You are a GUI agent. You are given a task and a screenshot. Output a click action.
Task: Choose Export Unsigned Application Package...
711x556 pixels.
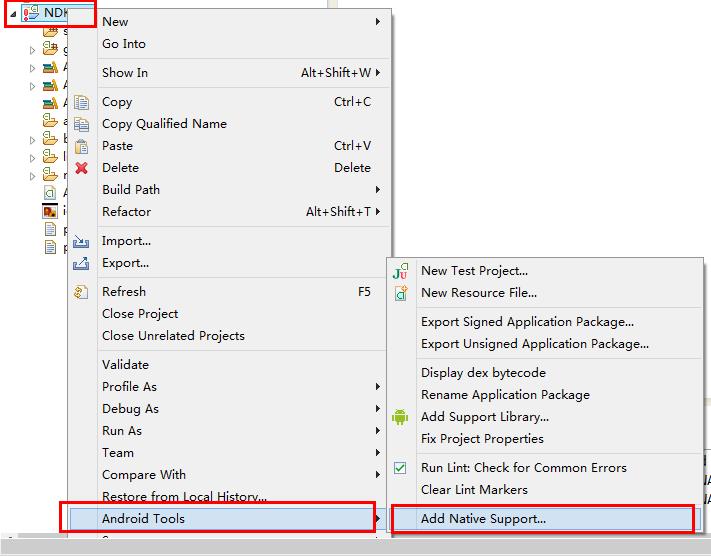click(545, 344)
